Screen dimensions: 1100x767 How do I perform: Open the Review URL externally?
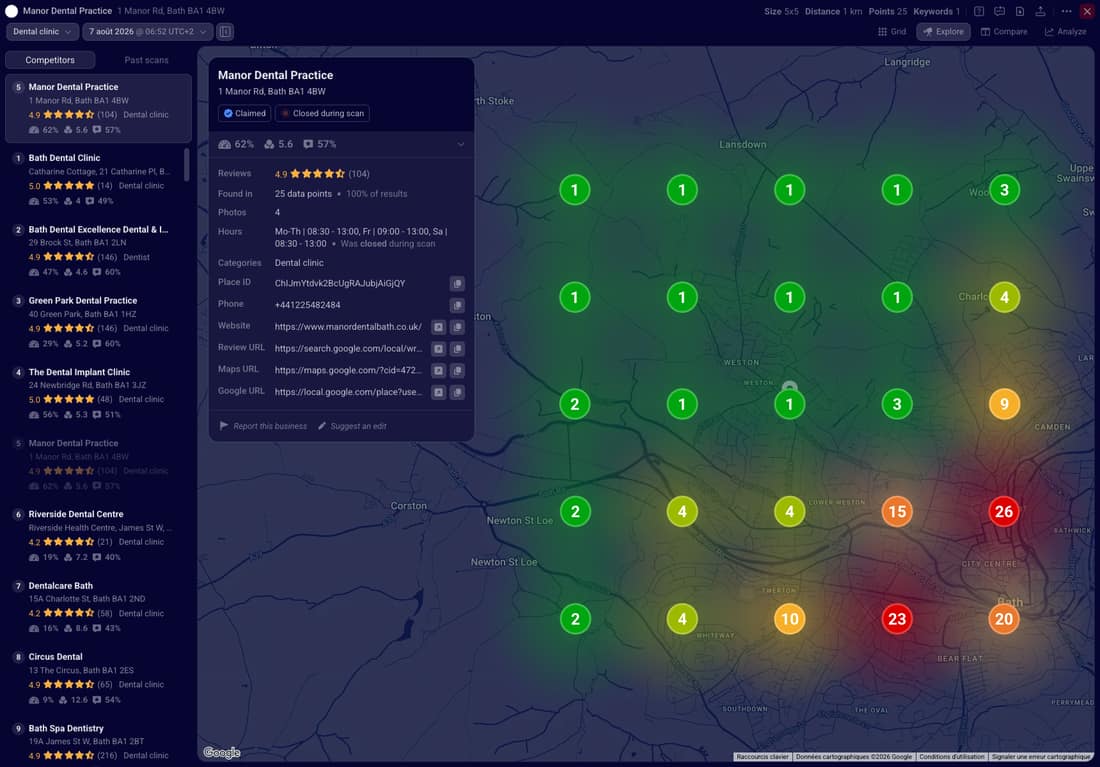click(x=438, y=349)
